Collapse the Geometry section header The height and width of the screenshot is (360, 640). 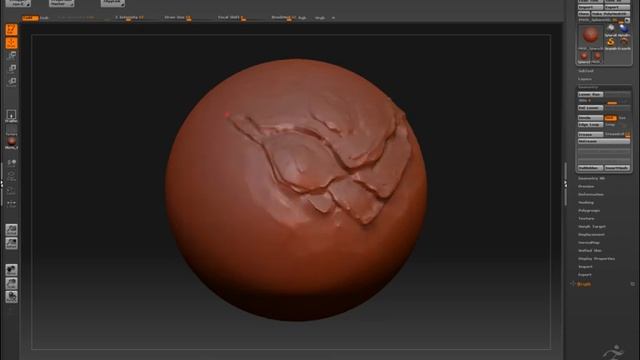tap(588, 87)
